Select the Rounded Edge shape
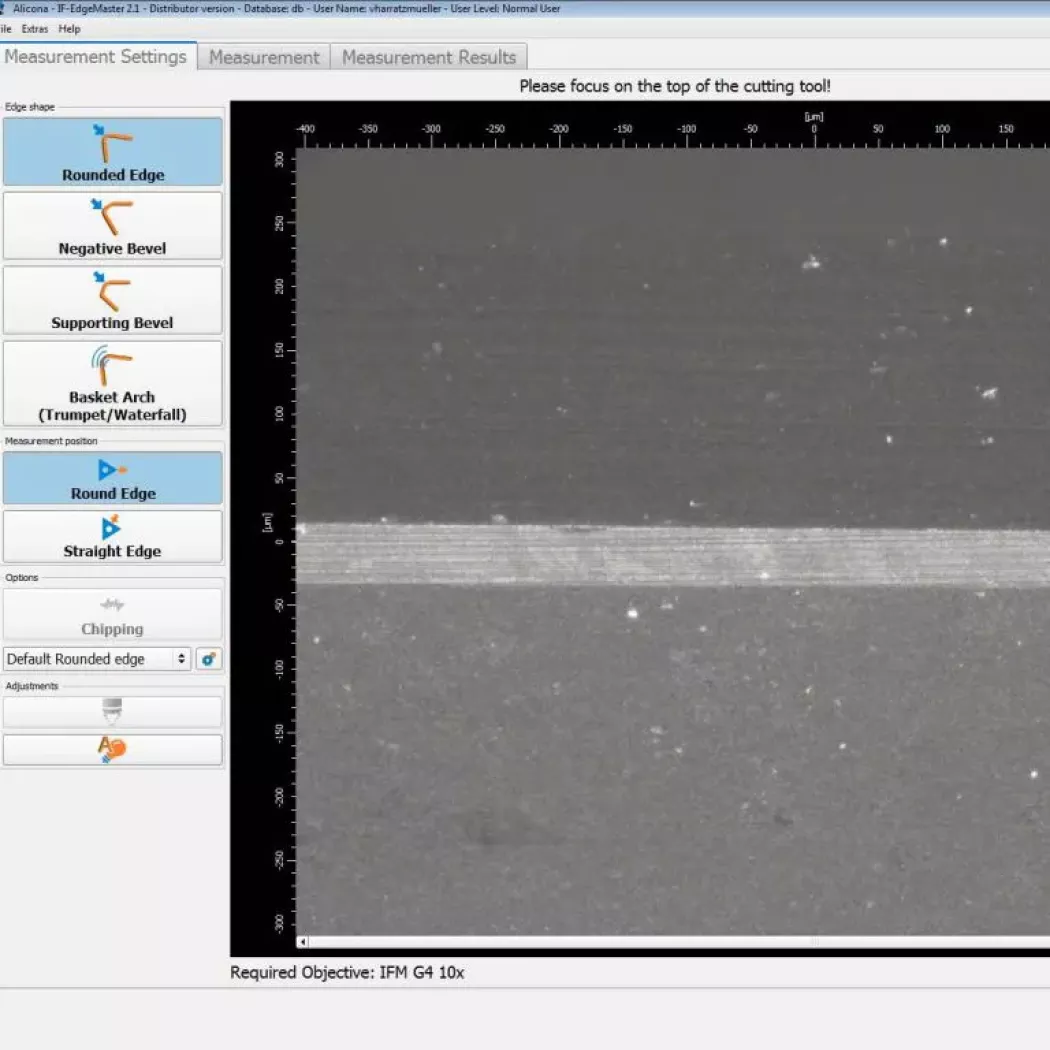The image size is (1050, 1050). [112, 152]
